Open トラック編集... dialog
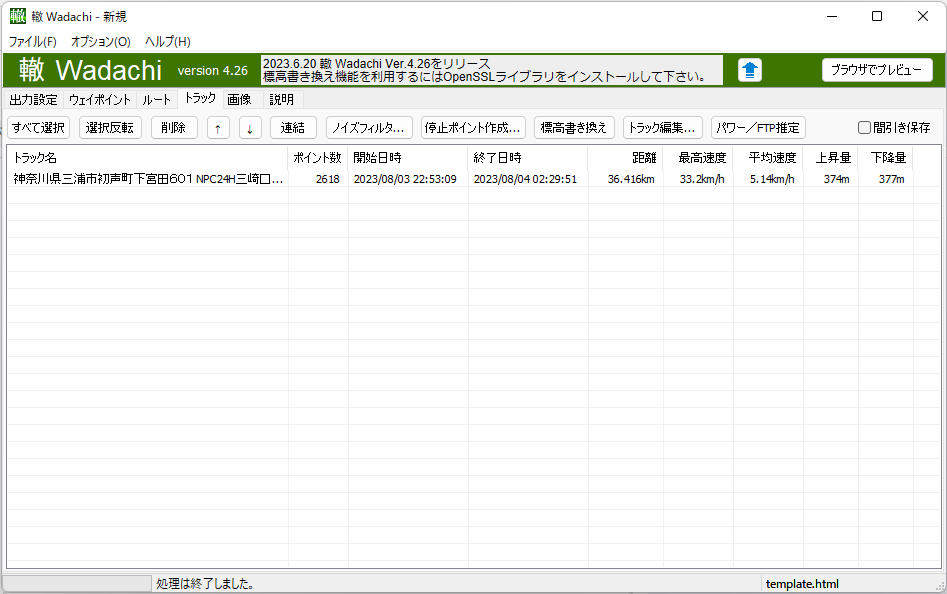 tap(663, 128)
